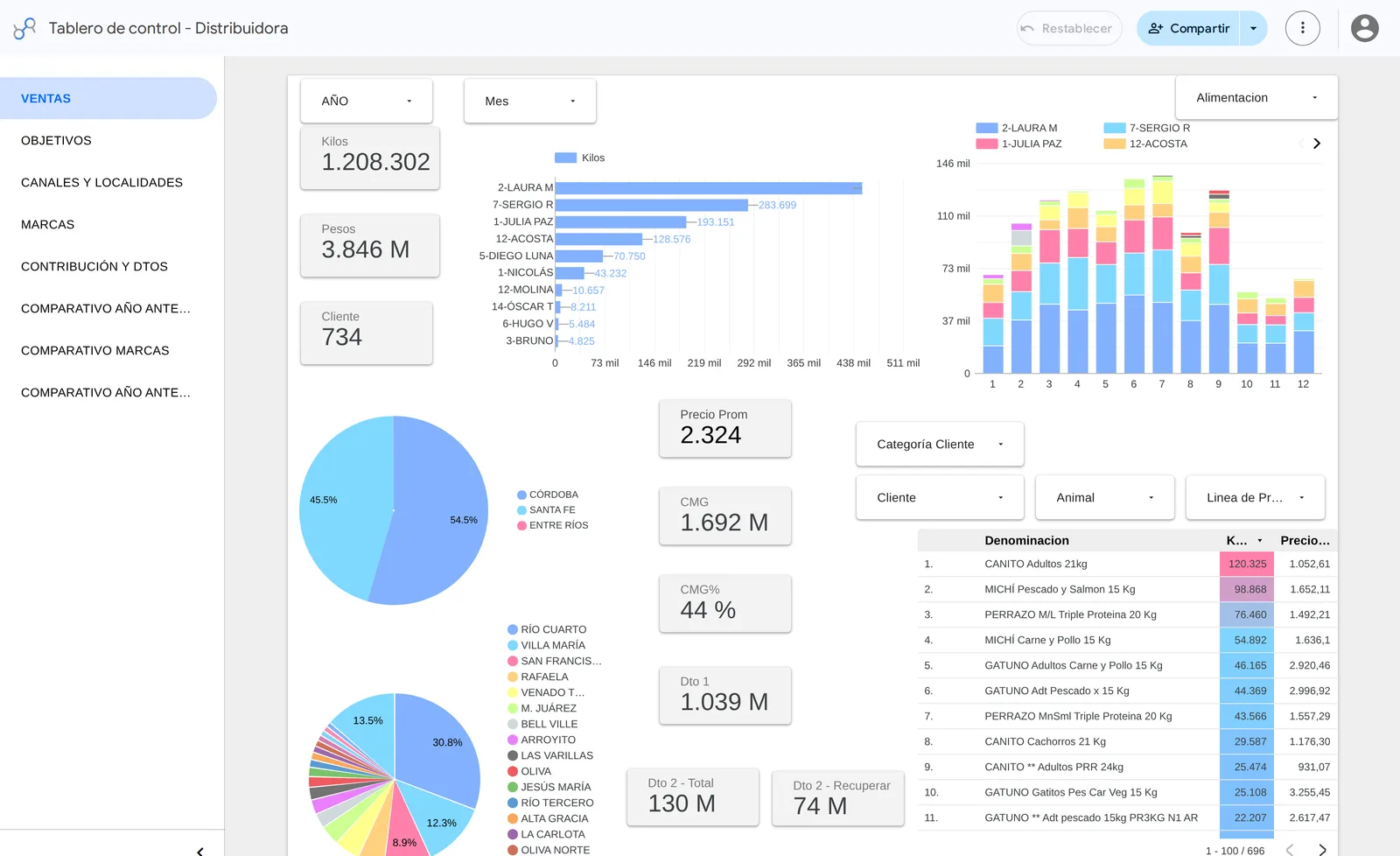Screen dimensions: 1400x856
Task: Go to next page of product table
Action: coord(1322,850)
